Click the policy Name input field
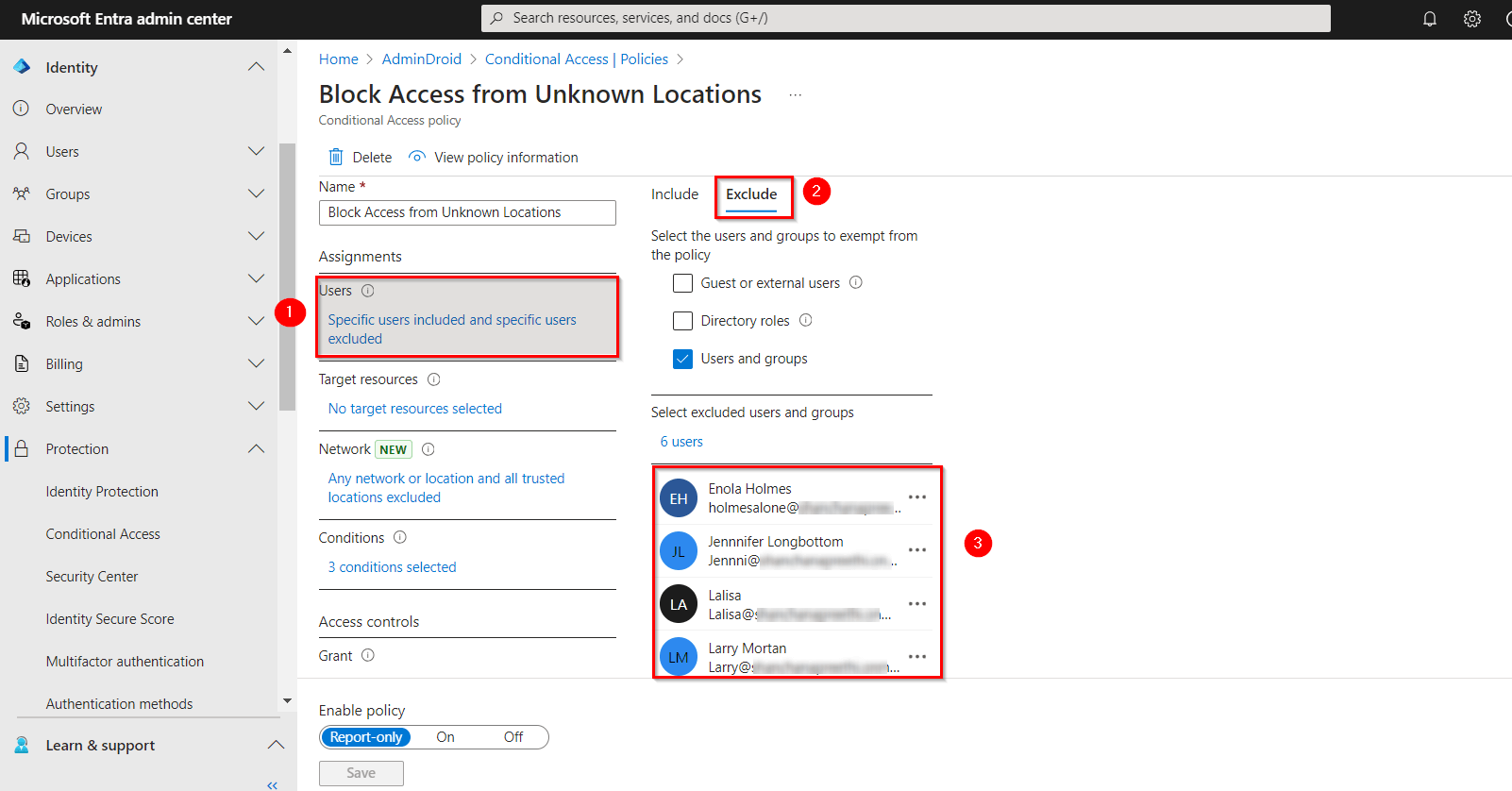 (x=467, y=212)
